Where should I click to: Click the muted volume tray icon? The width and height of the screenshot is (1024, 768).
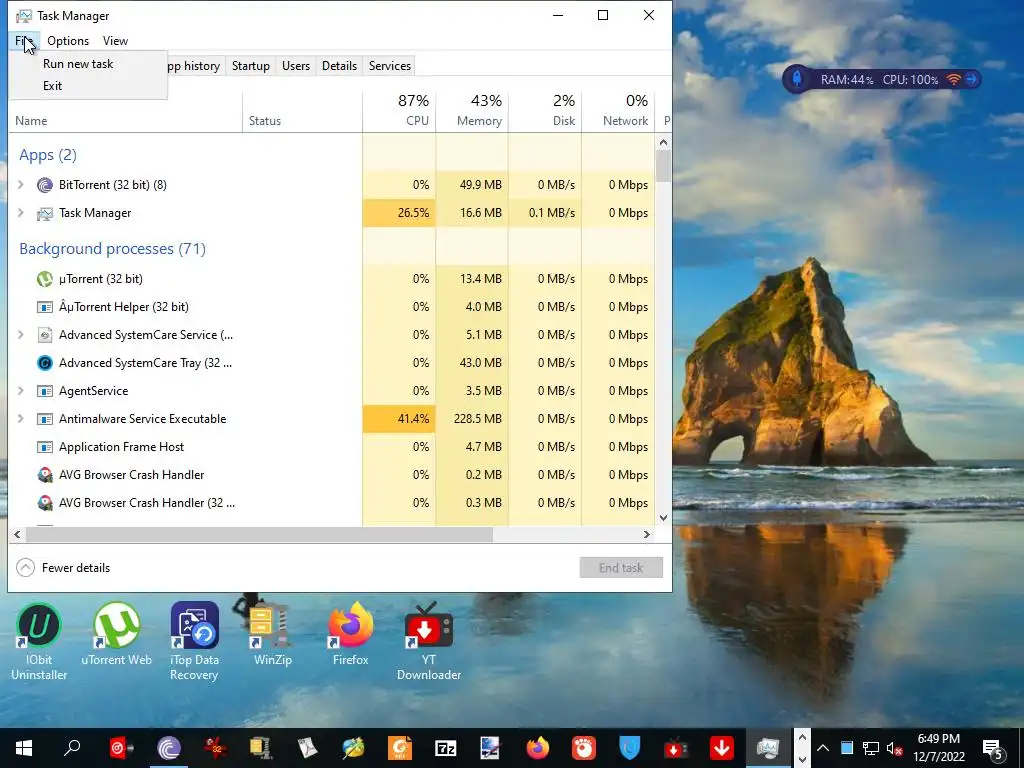(x=895, y=748)
